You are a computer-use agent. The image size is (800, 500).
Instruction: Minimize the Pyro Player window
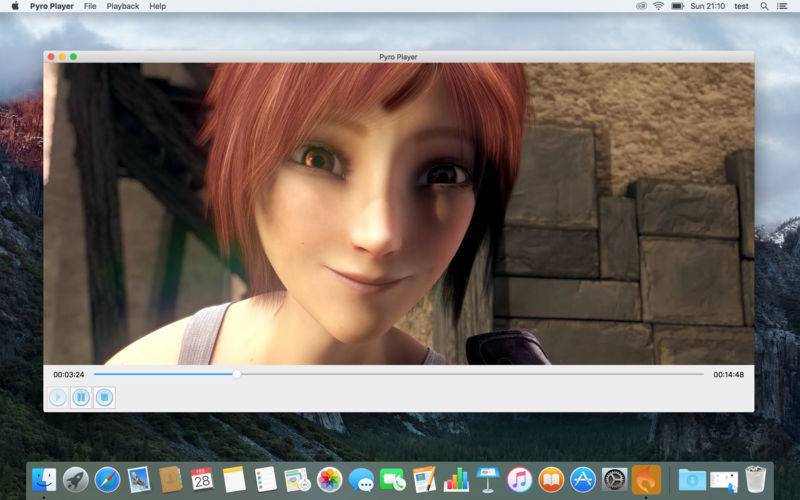pyautogui.click(x=62, y=57)
